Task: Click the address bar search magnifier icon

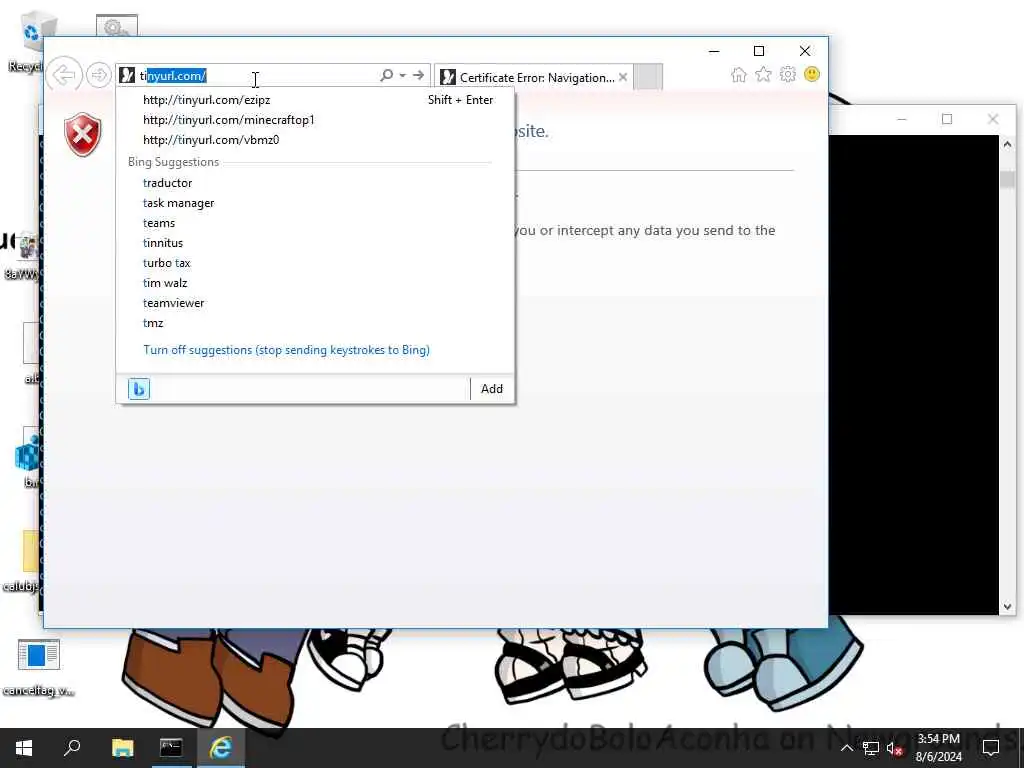Action: point(387,75)
